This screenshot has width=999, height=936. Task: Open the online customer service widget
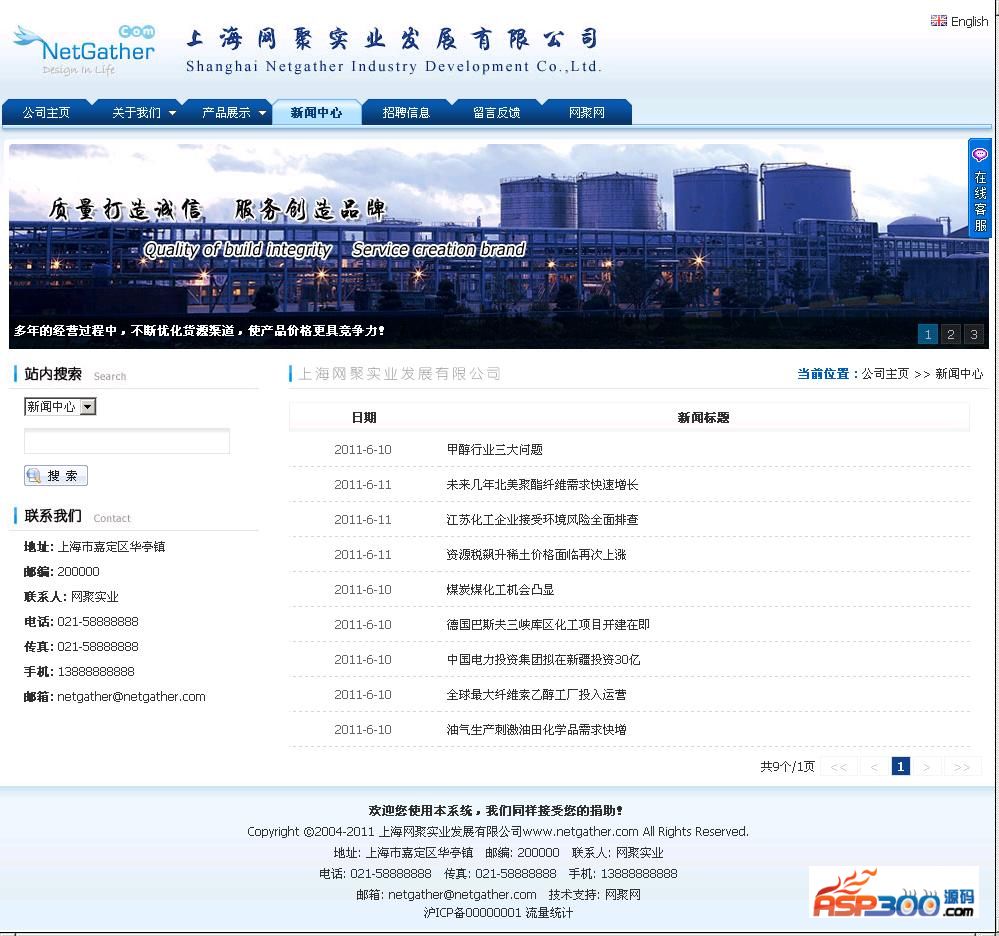(980, 188)
